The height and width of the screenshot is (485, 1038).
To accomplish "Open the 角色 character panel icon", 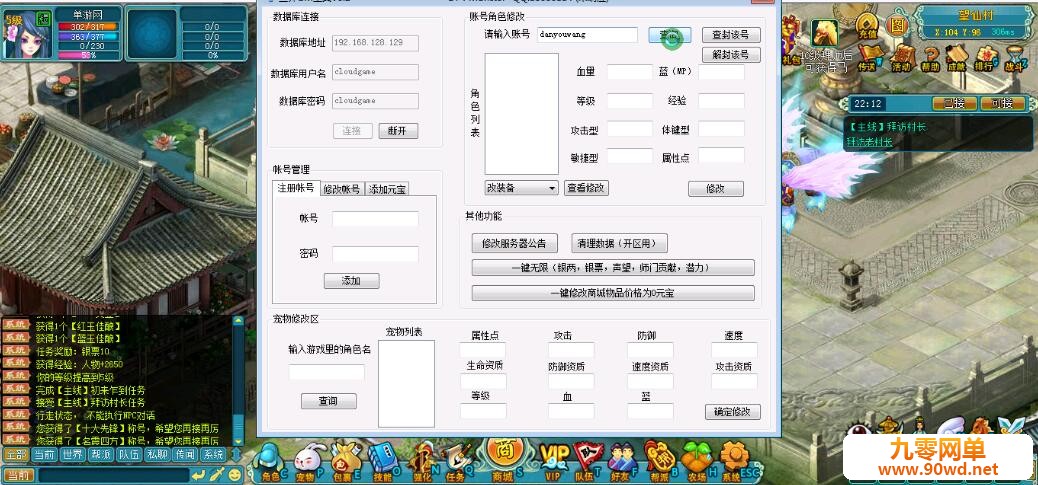I will point(269,461).
